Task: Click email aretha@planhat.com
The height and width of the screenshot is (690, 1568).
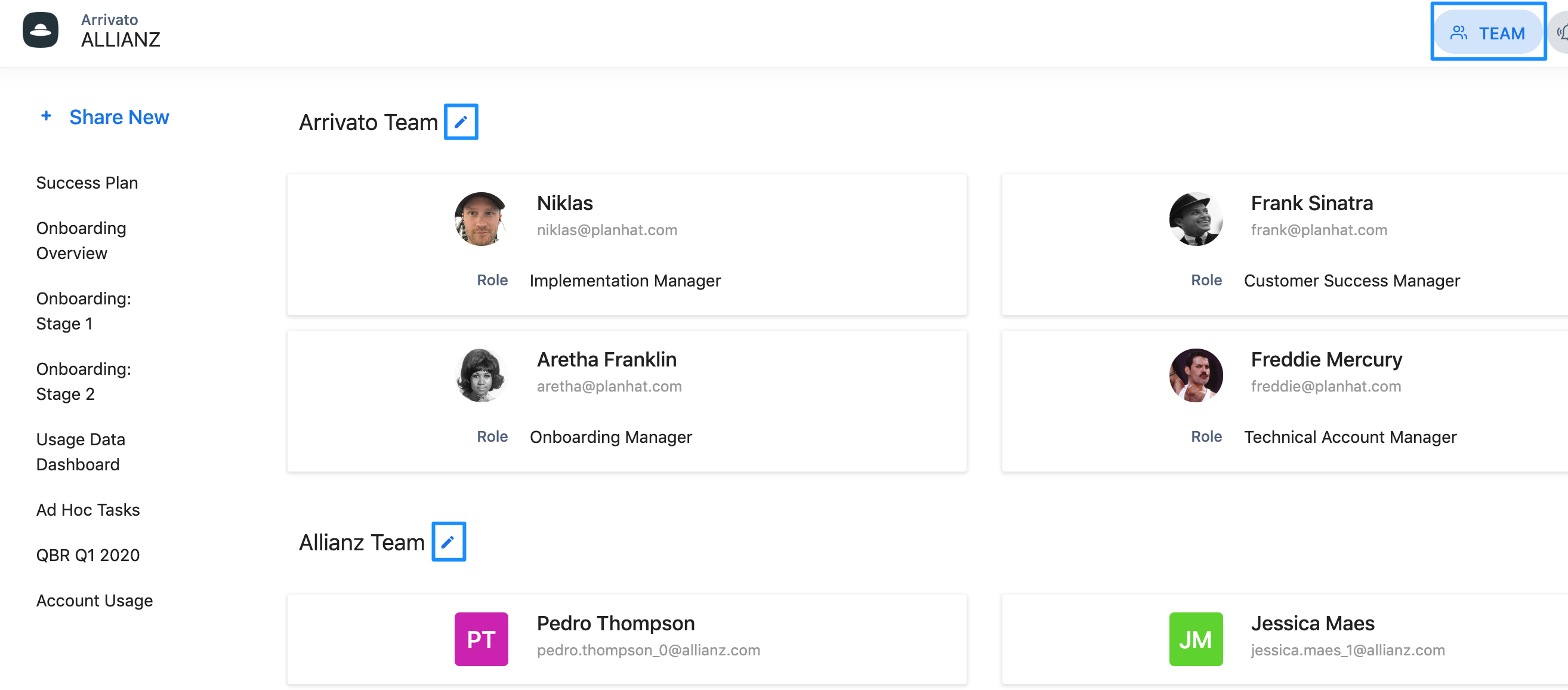Action: click(609, 387)
